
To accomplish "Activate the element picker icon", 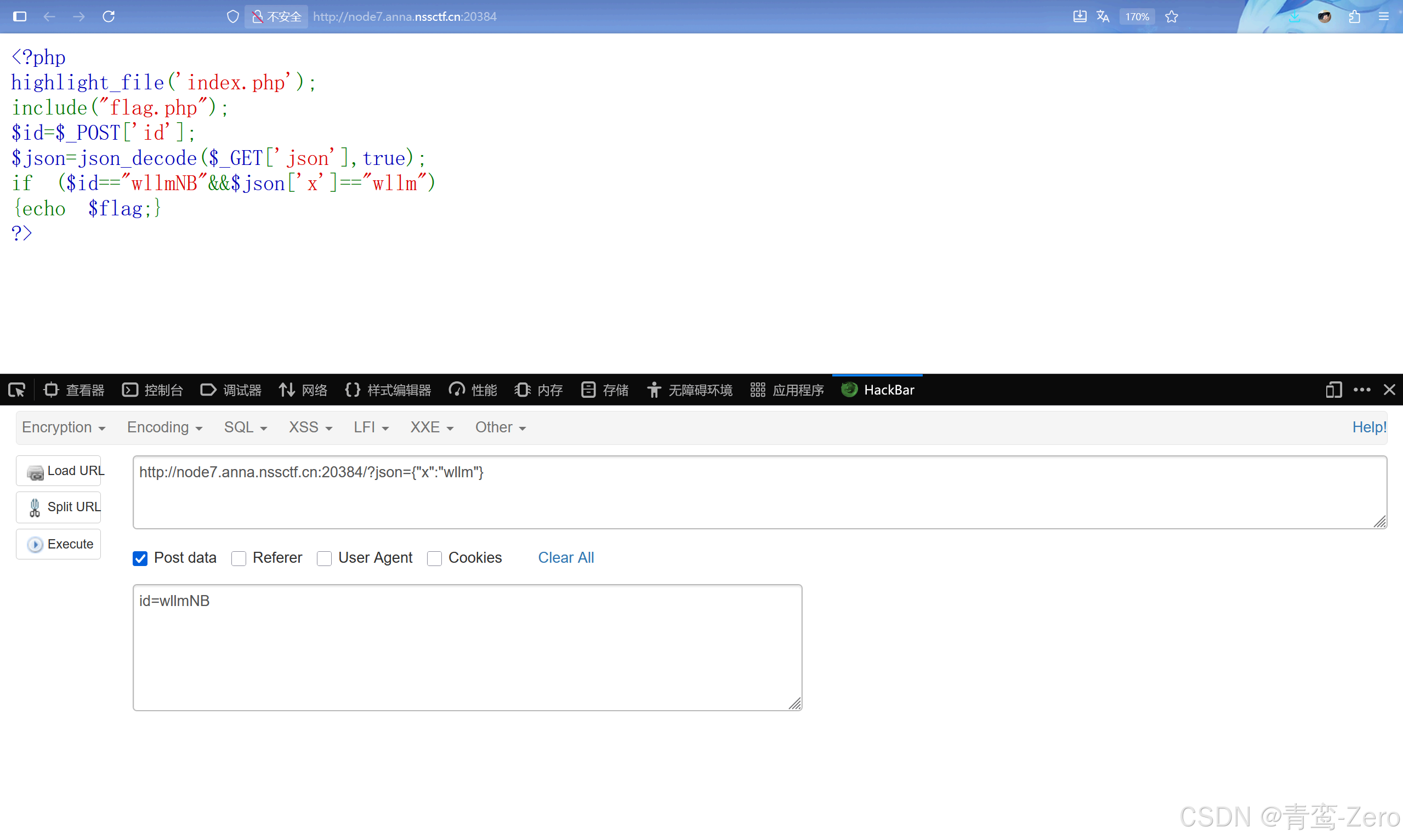I will (17, 390).
